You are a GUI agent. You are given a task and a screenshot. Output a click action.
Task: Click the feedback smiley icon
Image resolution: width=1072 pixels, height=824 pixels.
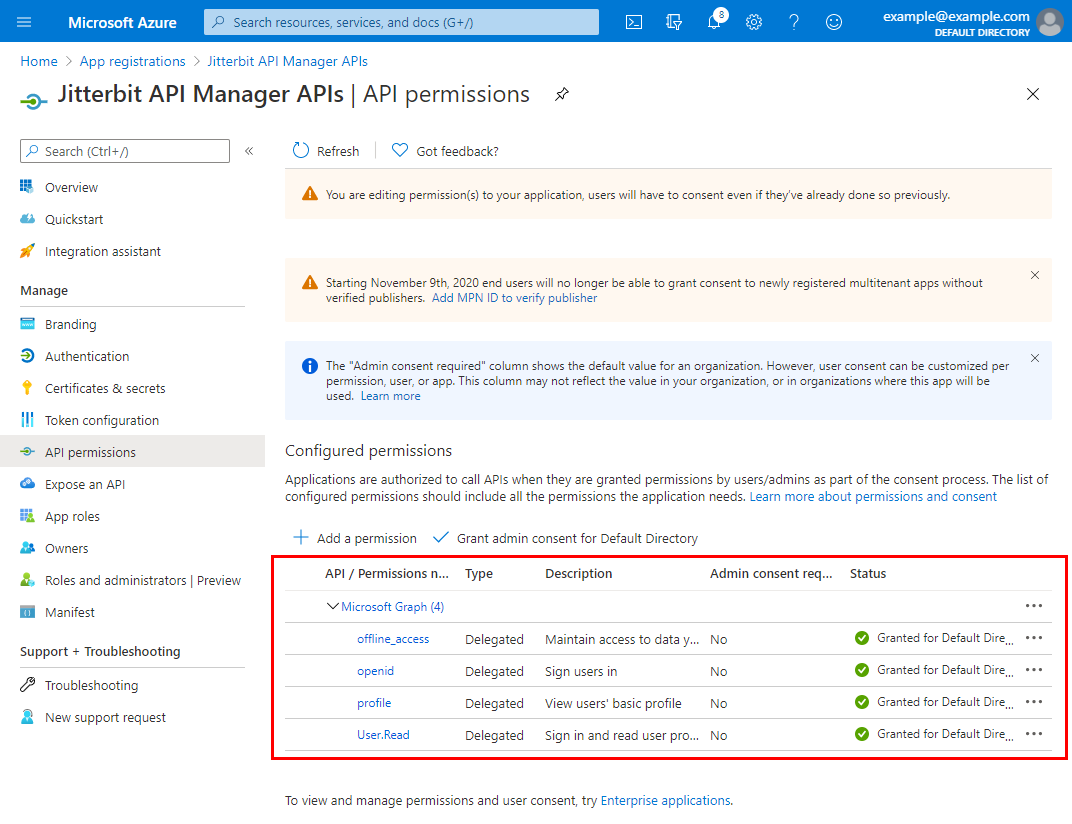pos(834,22)
